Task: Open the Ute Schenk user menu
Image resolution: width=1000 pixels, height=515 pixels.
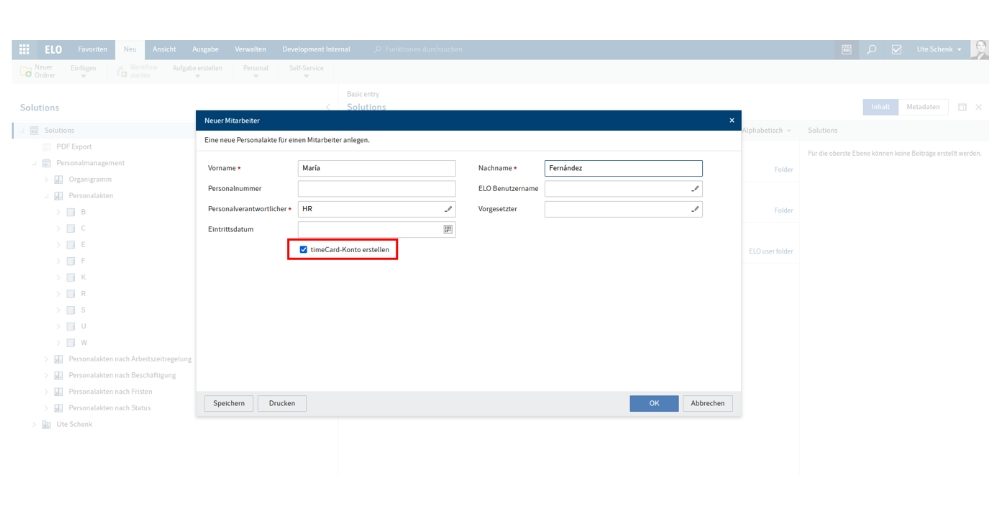Action: (x=939, y=49)
